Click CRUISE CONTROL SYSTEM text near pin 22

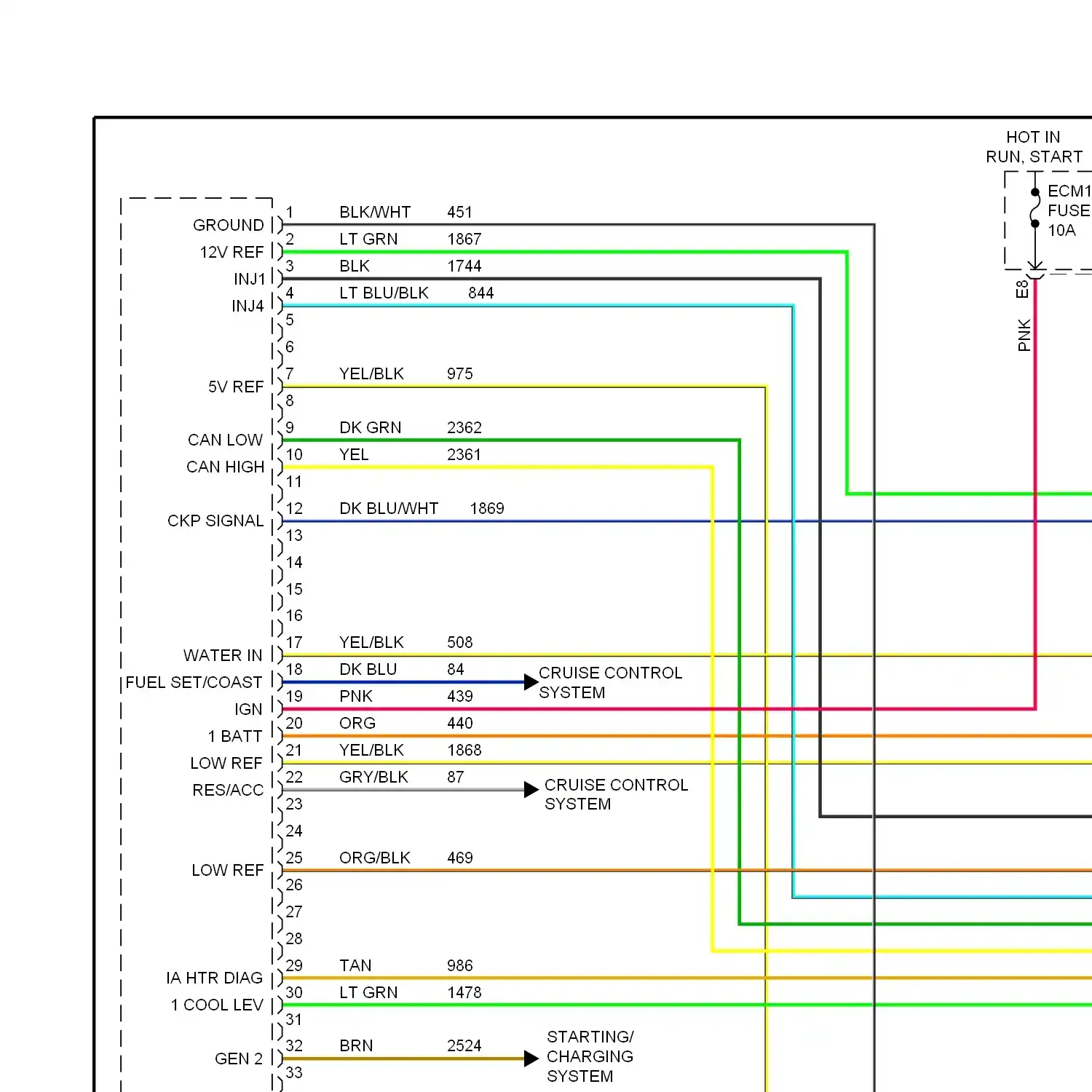[x=616, y=795]
